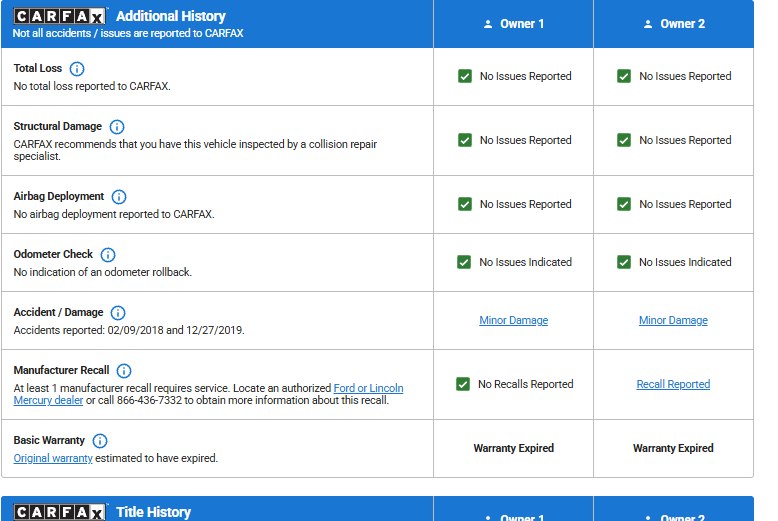The width and height of the screenshot is (778, 521).
Task: Click the Recall Reported link
Action: tap(673, 384)
